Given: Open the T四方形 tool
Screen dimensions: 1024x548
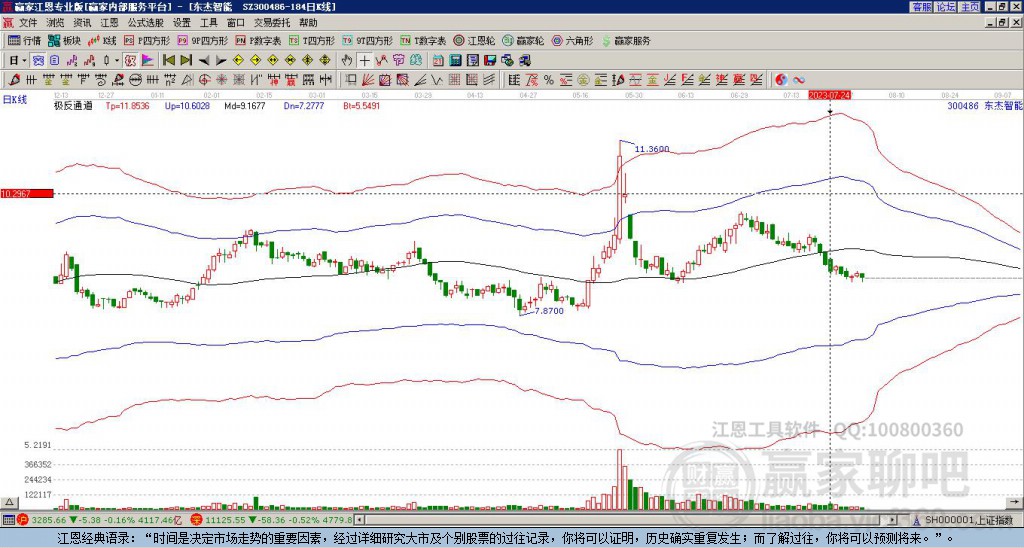Looking at the screenshot, I should click(x=312, y=40).
